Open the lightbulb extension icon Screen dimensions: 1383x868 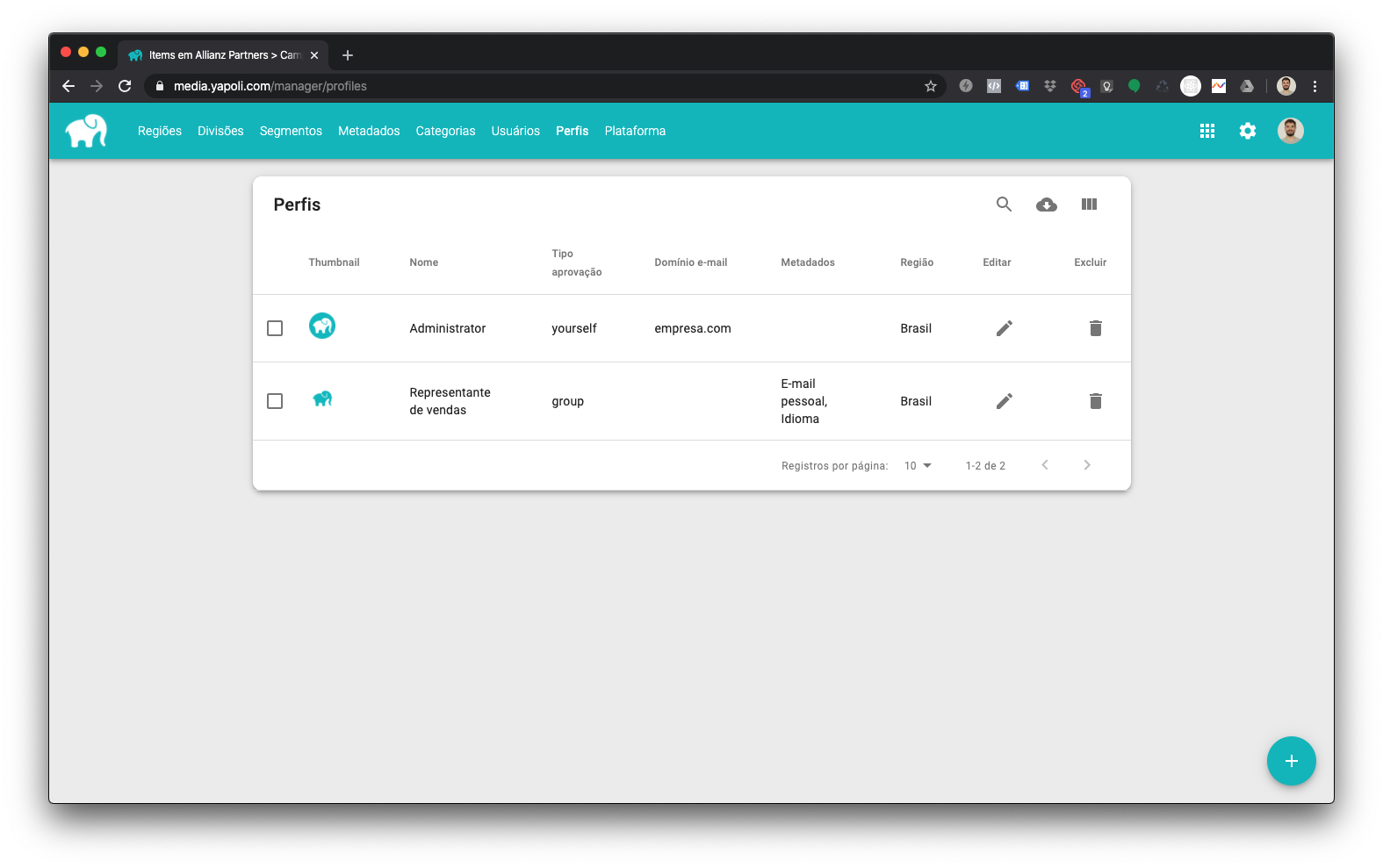click(1107, 86)
